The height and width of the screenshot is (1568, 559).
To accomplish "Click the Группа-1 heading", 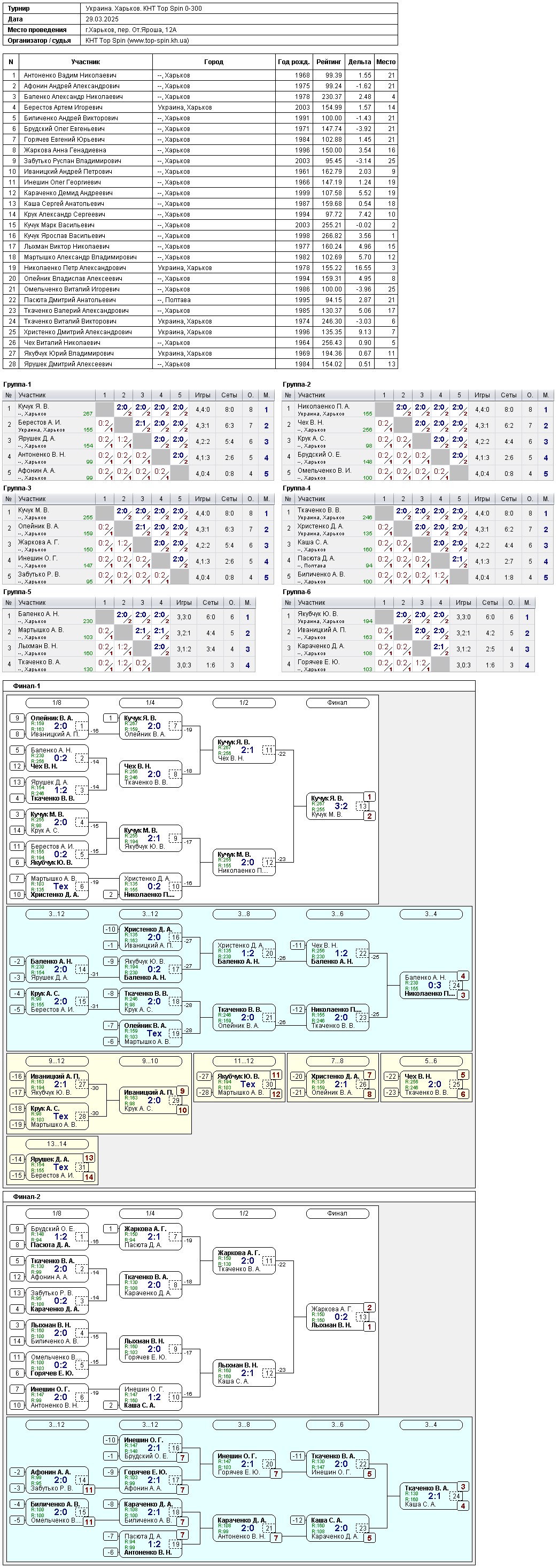I will (x=17, y=384).
